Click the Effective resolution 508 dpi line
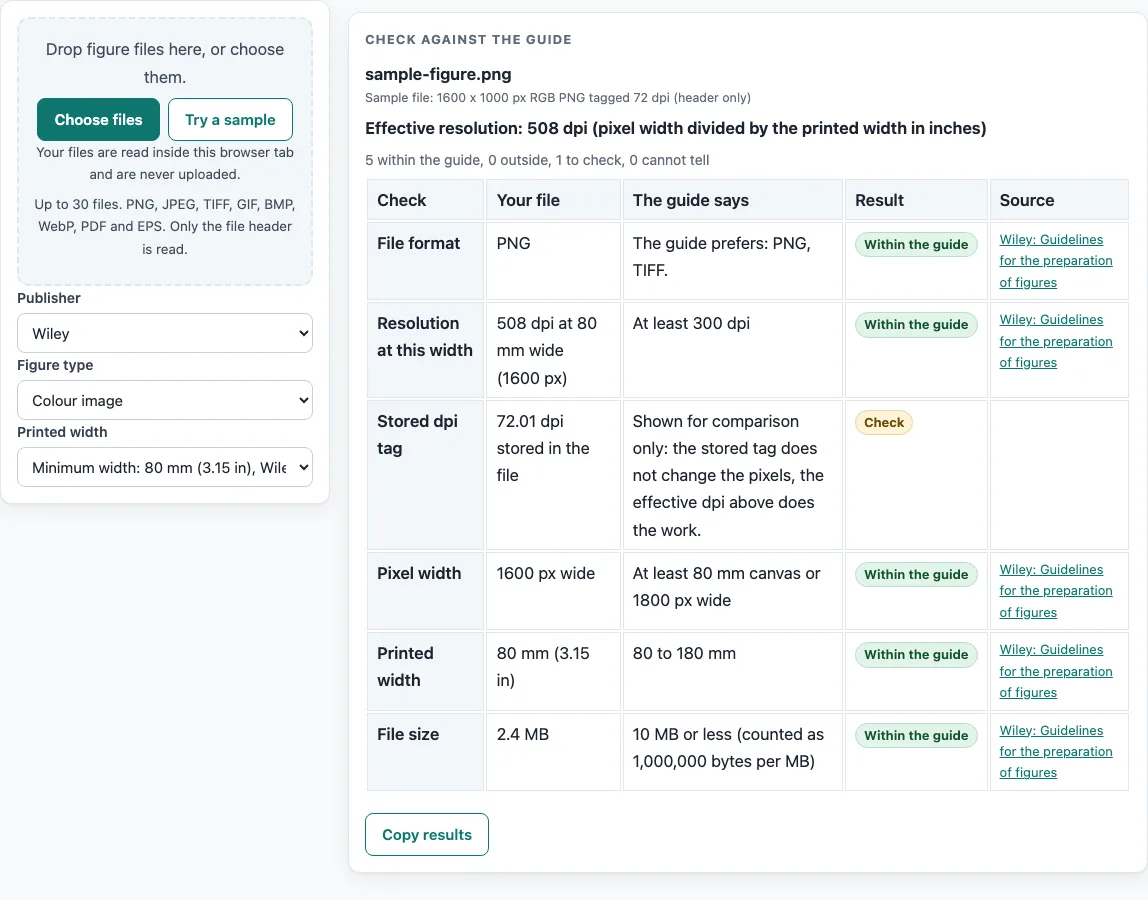The height and width of the screenshot is (900, 1148). pos(676,128)
